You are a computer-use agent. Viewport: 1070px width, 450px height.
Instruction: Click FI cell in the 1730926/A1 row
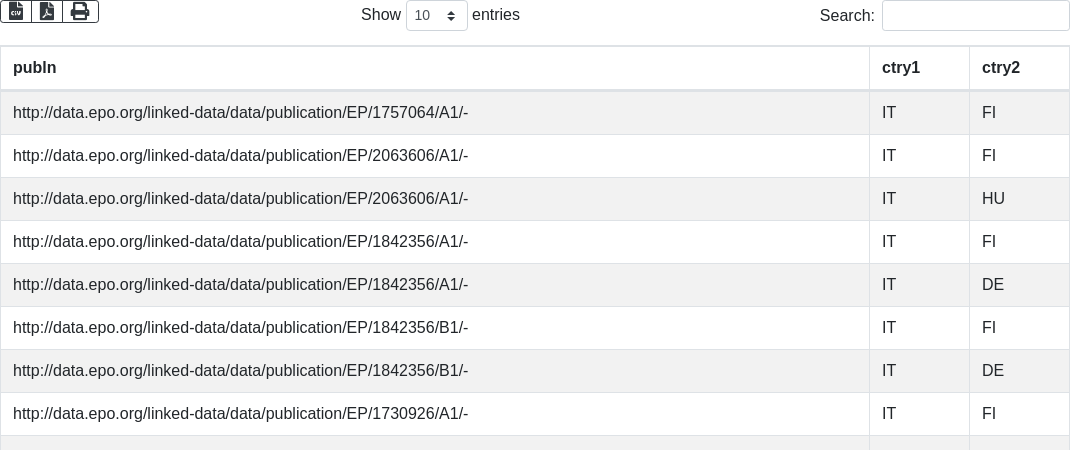[x=989, y=414]
